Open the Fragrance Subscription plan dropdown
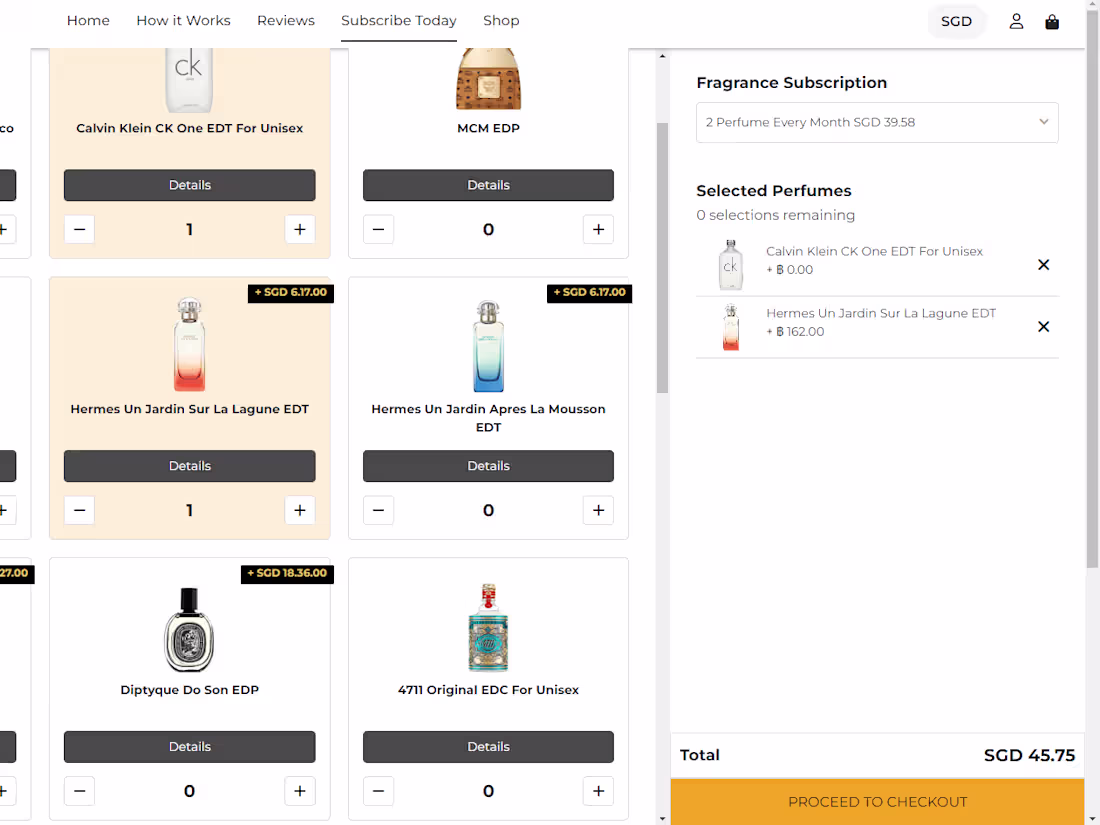1100x825 pixels. [x=877, y=122]
